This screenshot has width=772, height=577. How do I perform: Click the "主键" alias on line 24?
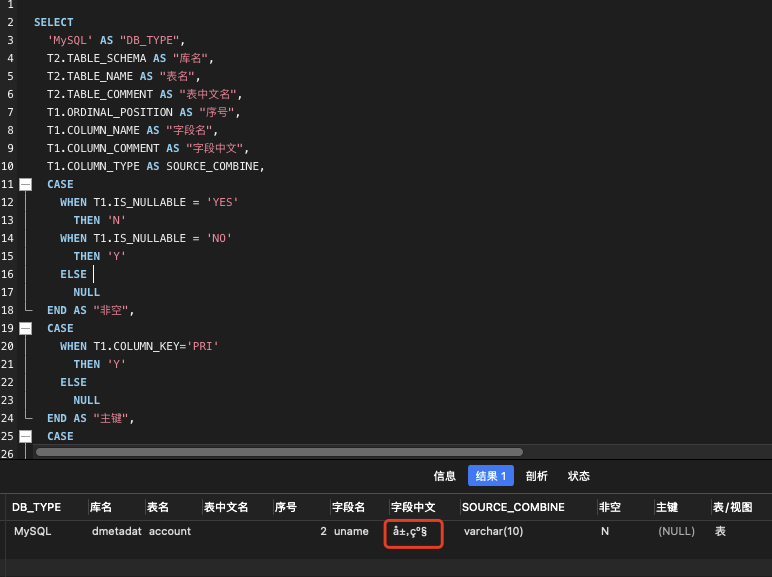[x=111, y=418]
